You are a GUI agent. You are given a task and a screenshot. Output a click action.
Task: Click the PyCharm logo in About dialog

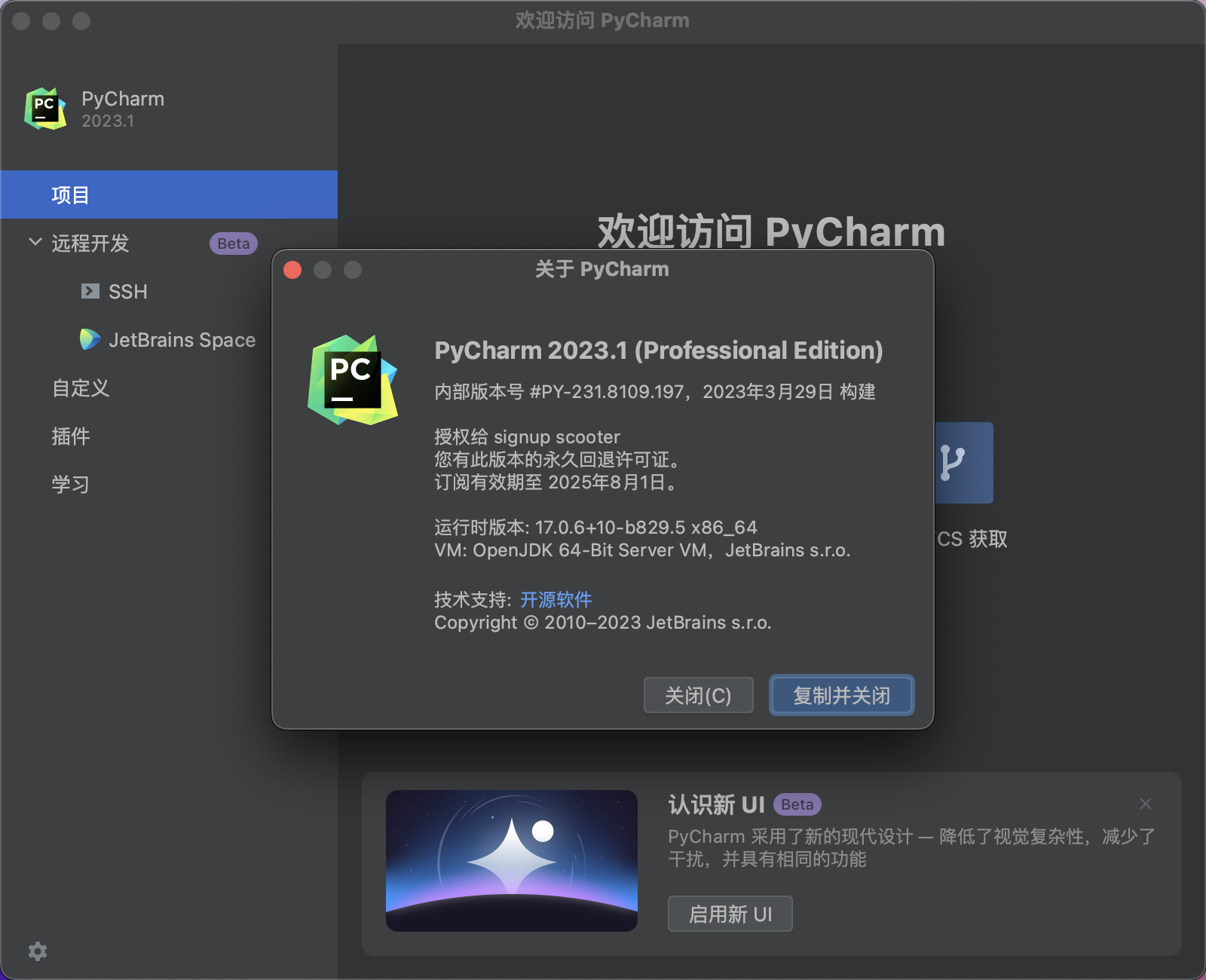pos(352,380)
